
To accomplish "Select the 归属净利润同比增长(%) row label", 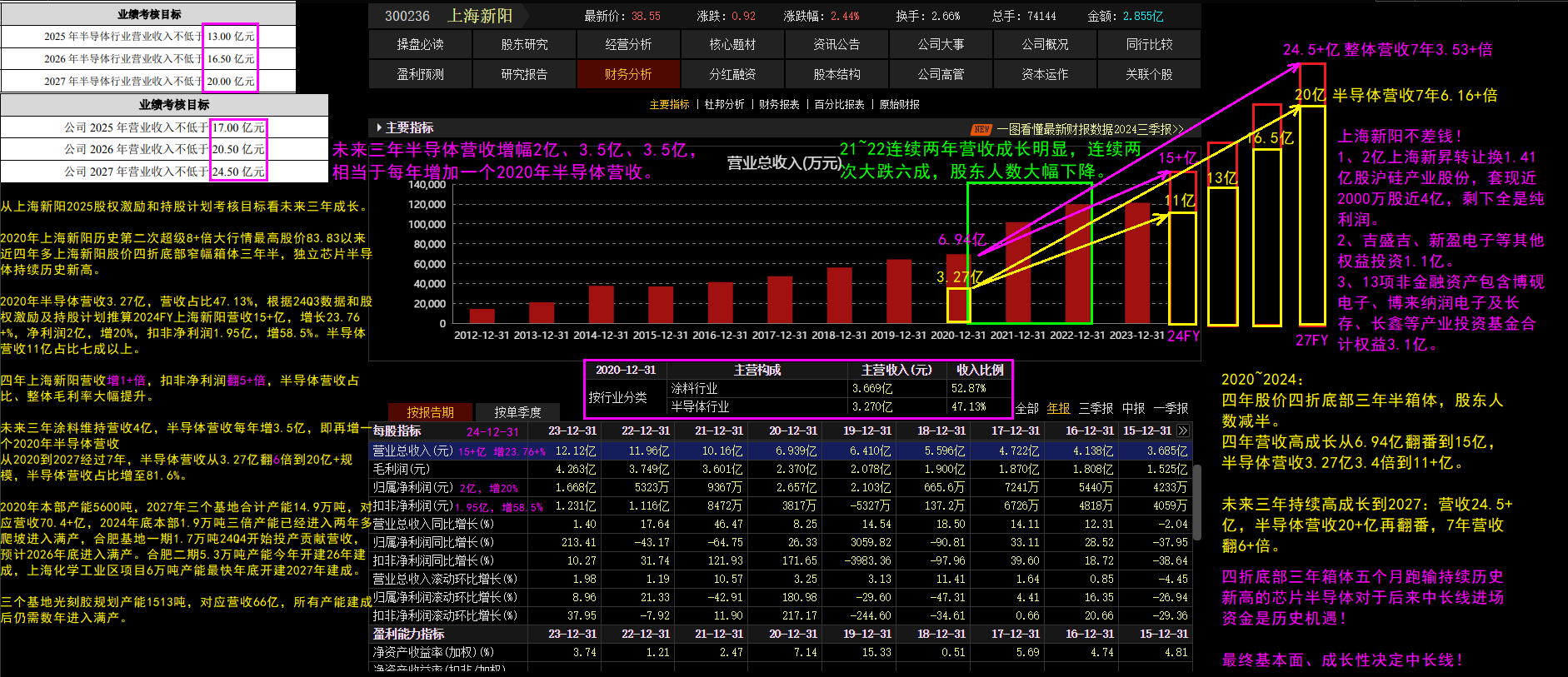I will (432, 542).
